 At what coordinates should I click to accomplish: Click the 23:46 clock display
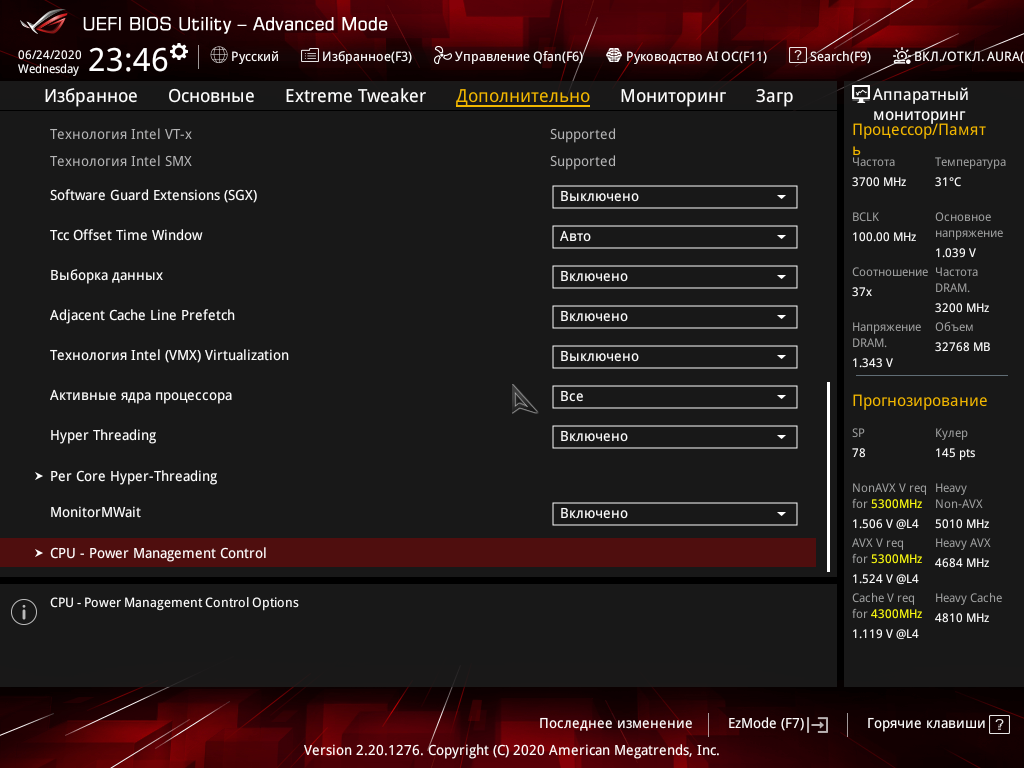[x=128, y=60]
